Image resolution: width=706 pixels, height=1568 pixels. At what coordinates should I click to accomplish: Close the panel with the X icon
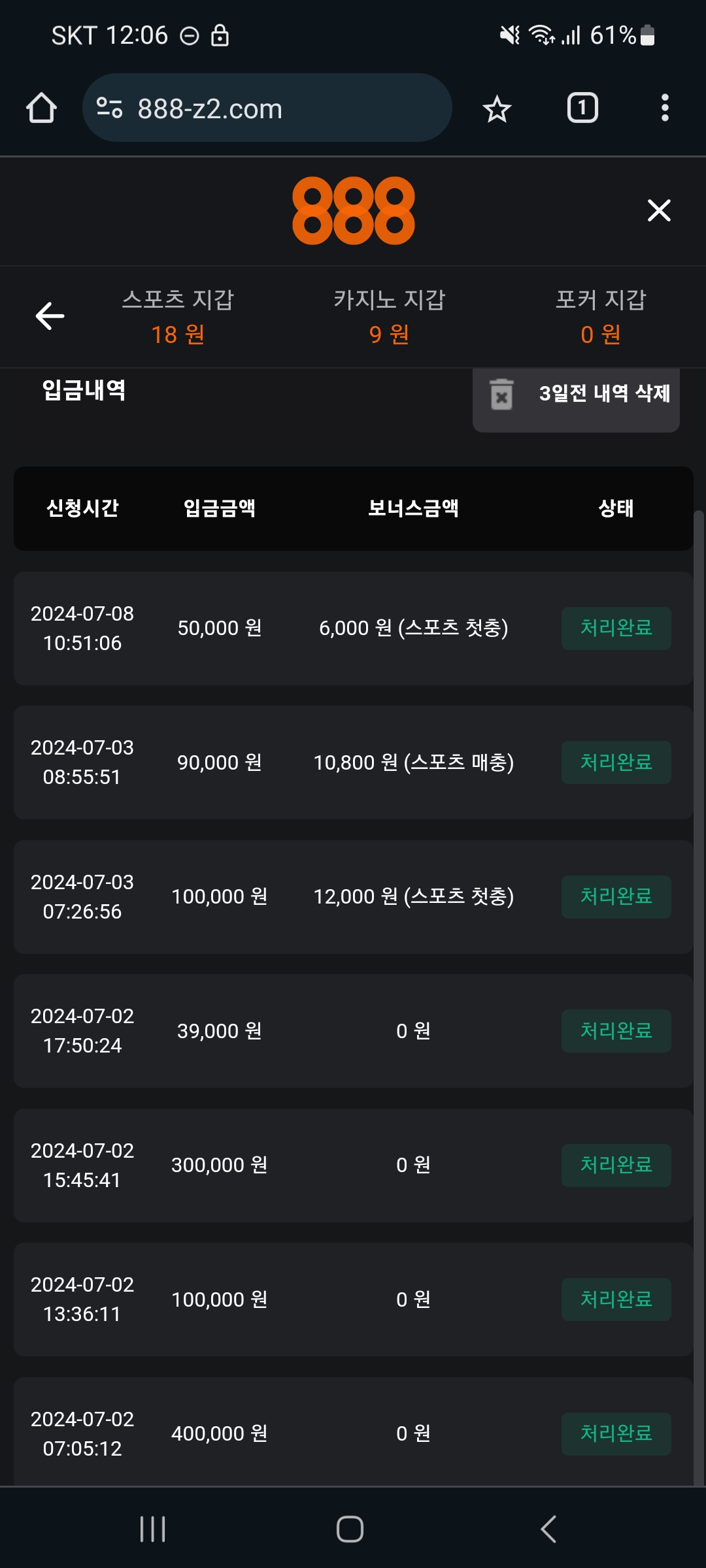pos(659,210)
